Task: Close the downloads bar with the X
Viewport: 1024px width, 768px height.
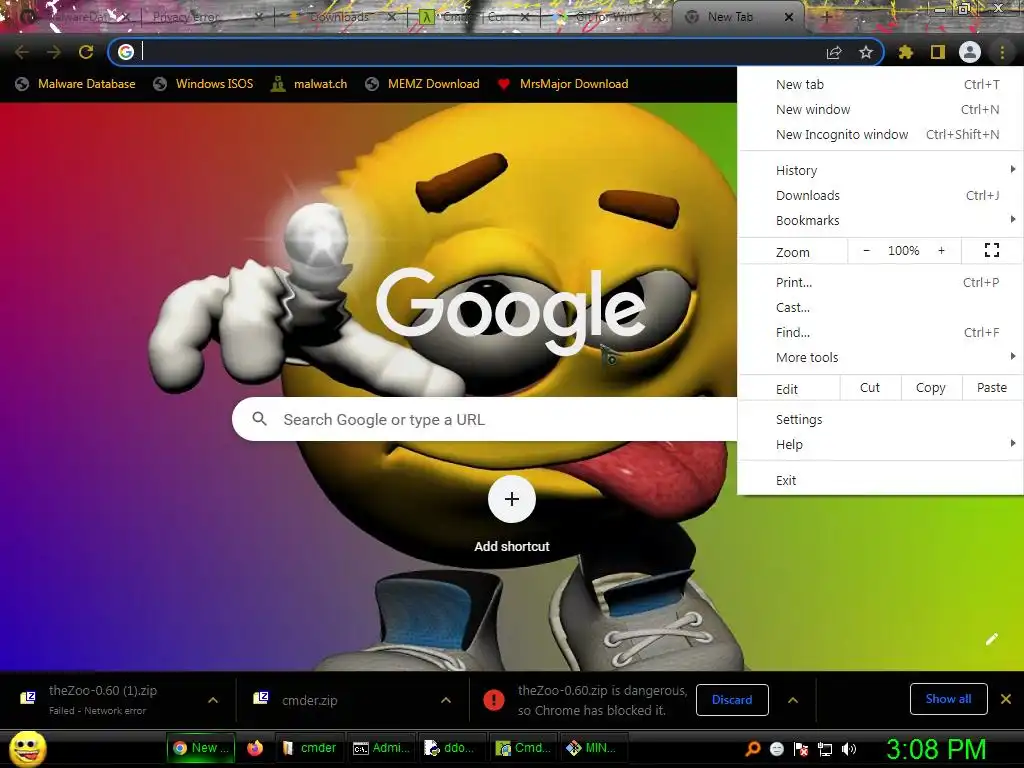Action: [x=1006, y=699]
